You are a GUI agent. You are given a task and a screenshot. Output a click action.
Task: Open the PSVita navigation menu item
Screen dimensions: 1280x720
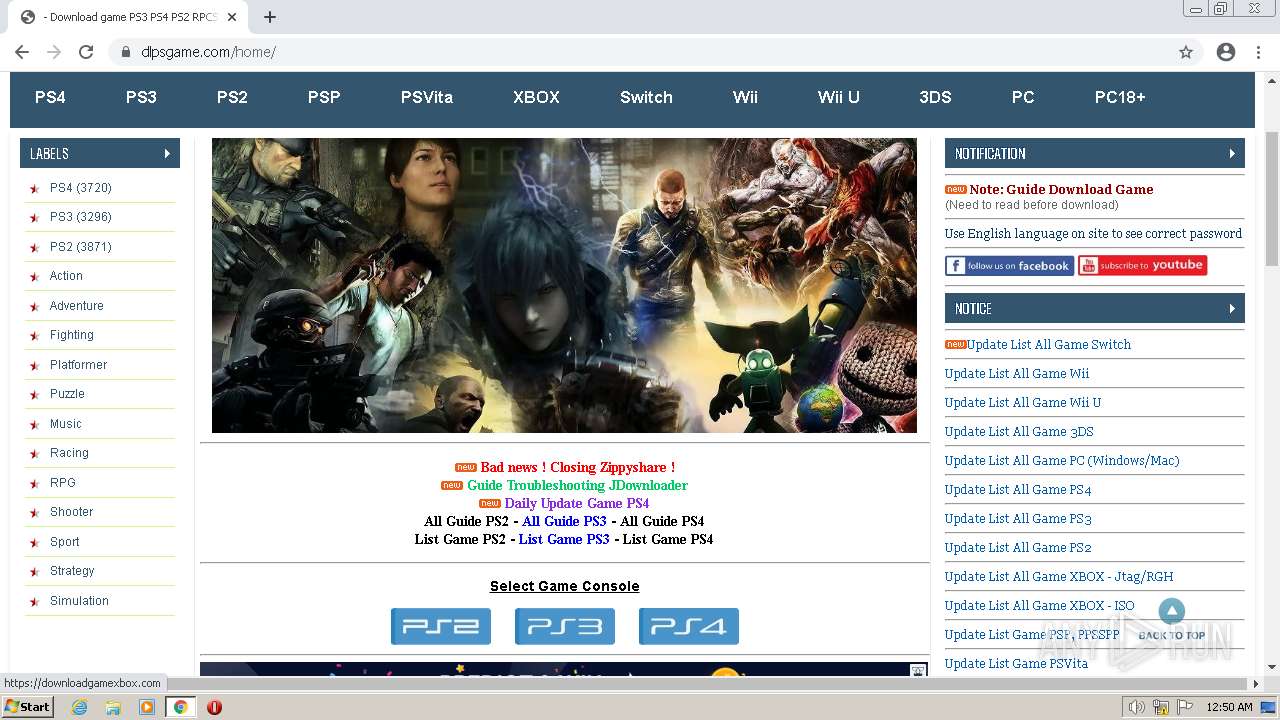click(427, 97)
